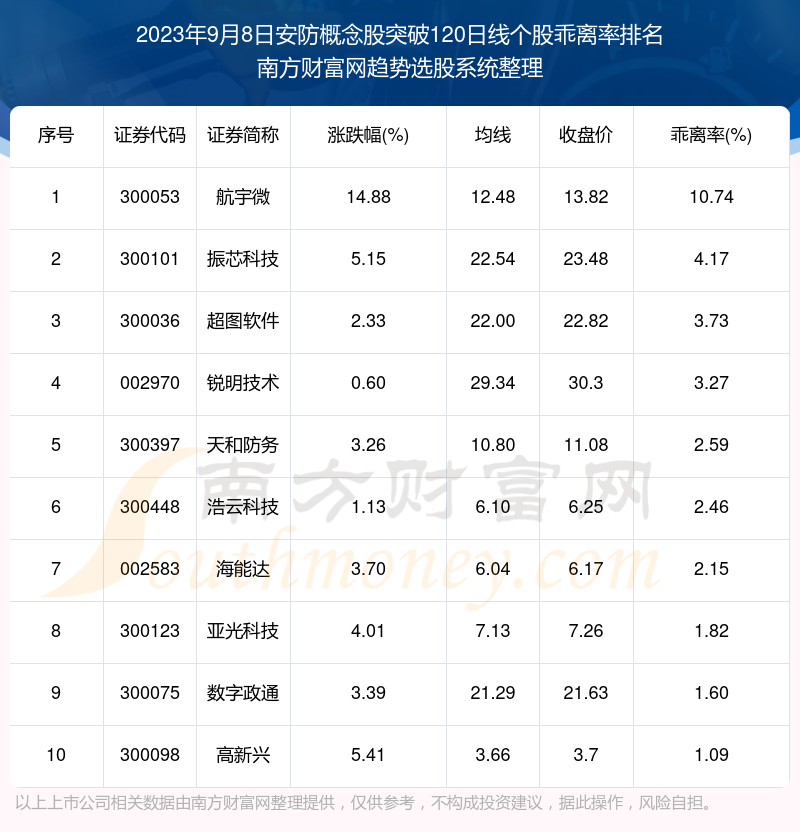Click the 乖离率(%) column header
Viewport: 800px width, 832px height.
tap(711, 135)
